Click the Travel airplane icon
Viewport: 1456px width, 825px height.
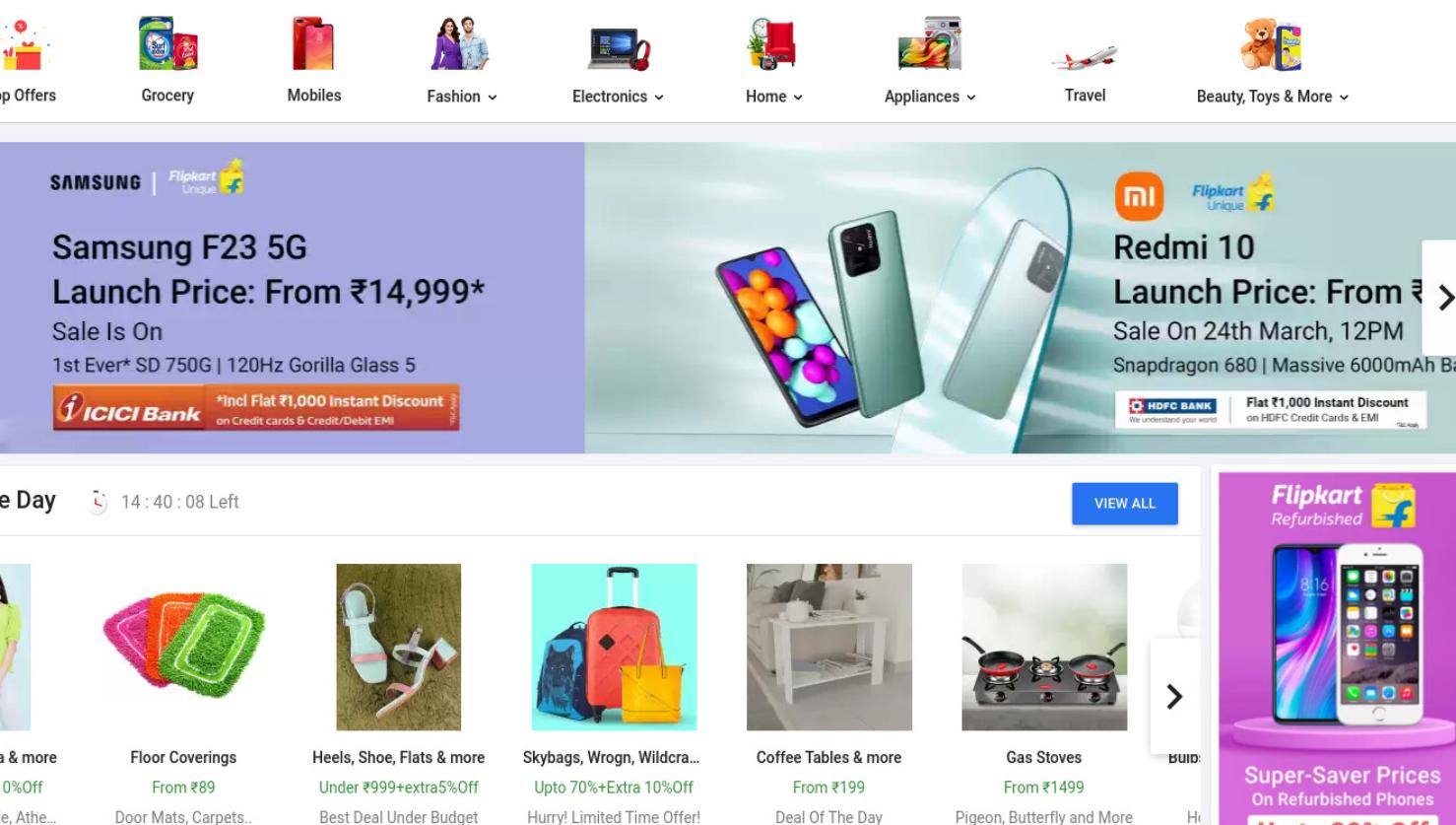(1084, 57)
